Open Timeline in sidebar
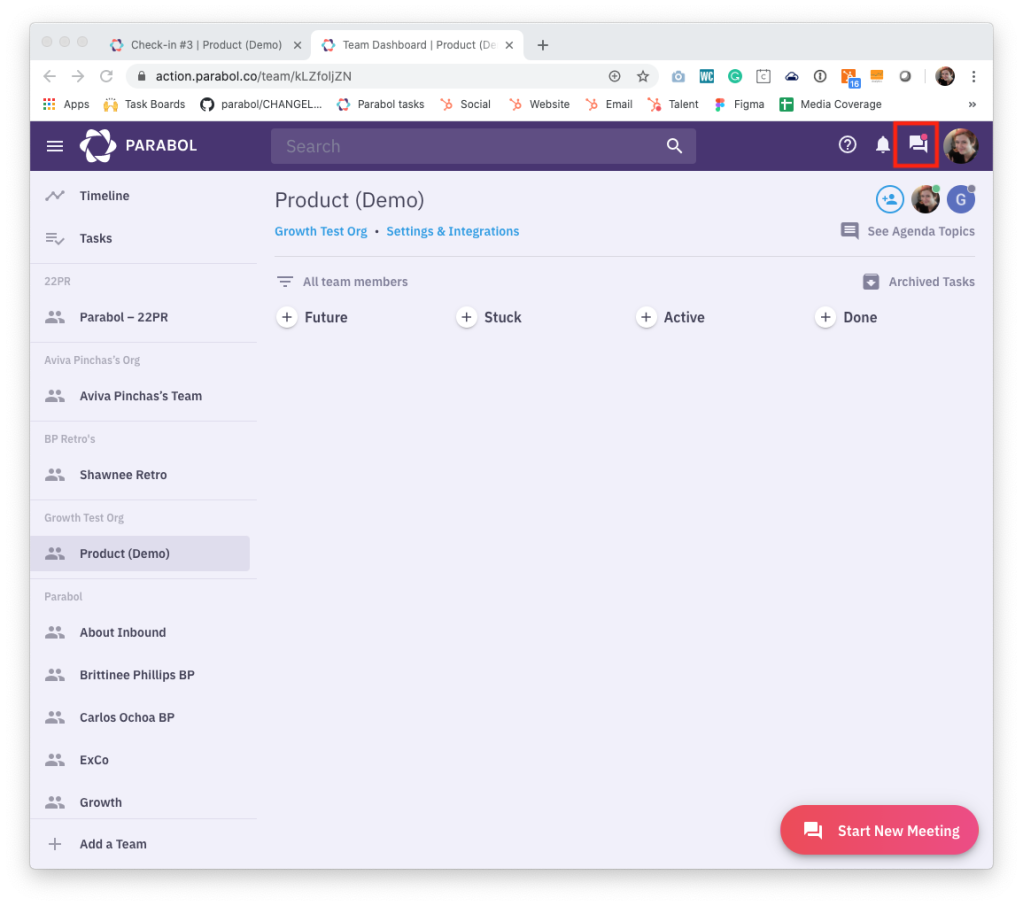Viewport: 1023px width, 906px height. (x=140, y=196)
